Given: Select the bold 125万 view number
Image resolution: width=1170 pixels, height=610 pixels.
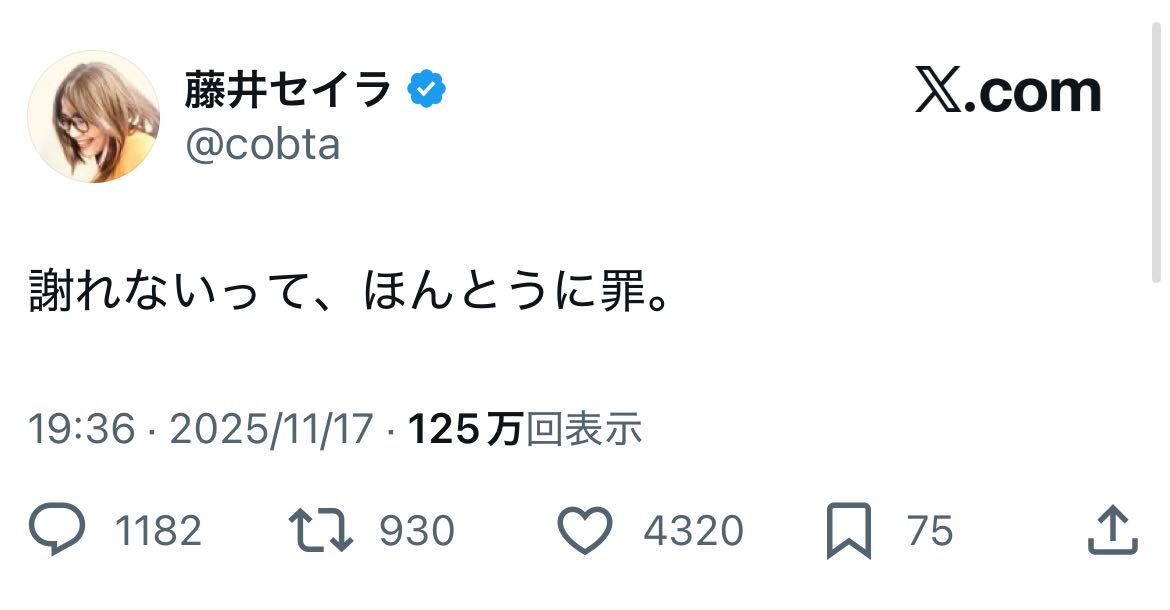Looking at the screenshot, I should pyautogui.click(x=465, y=430).
